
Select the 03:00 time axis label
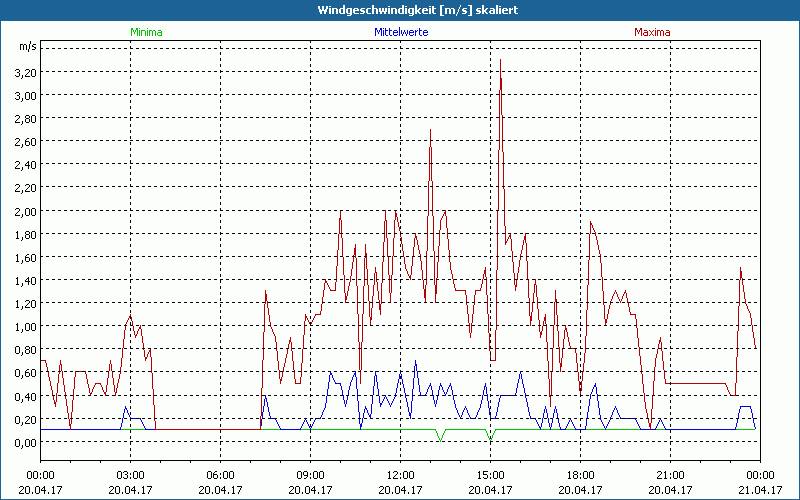[130, 475]
